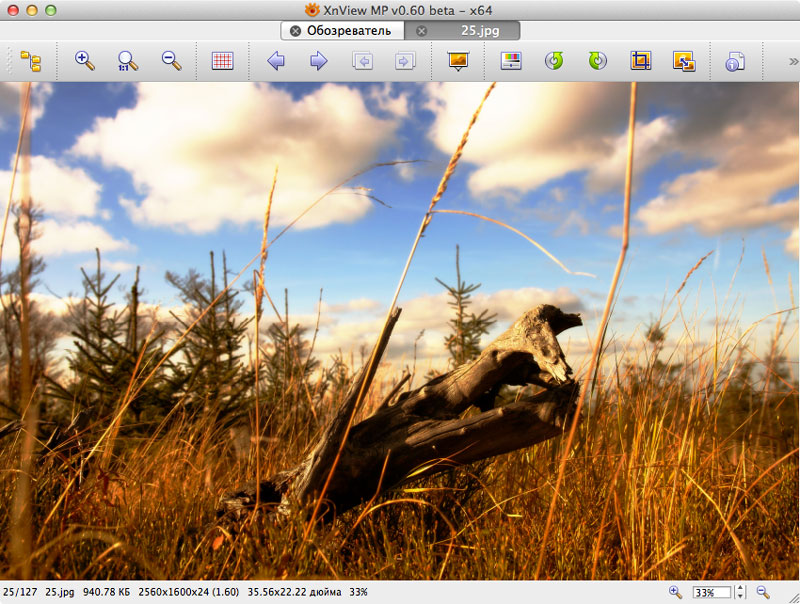Close the 25.jpg tab
This screenshot has height=604, width=800.
tap(421, 31)
